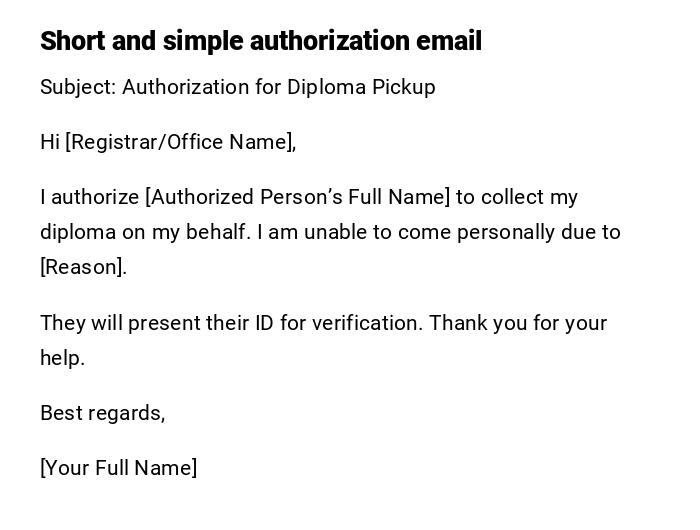700x530 pixels.
Task: Click the [Authorized Person's Full Name] placeholder
Action: (298, 197)
